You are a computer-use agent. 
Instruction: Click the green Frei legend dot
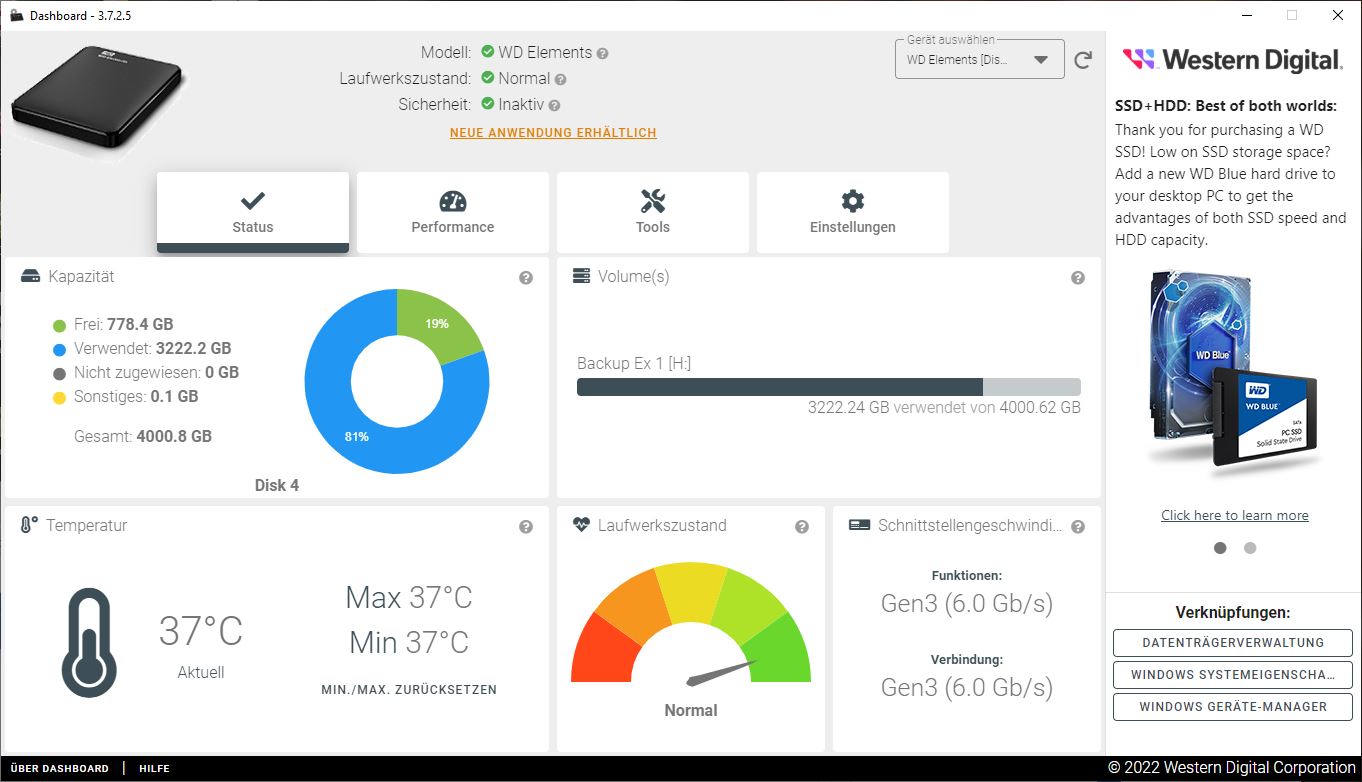pyautogui.click(x=59, y=325)
